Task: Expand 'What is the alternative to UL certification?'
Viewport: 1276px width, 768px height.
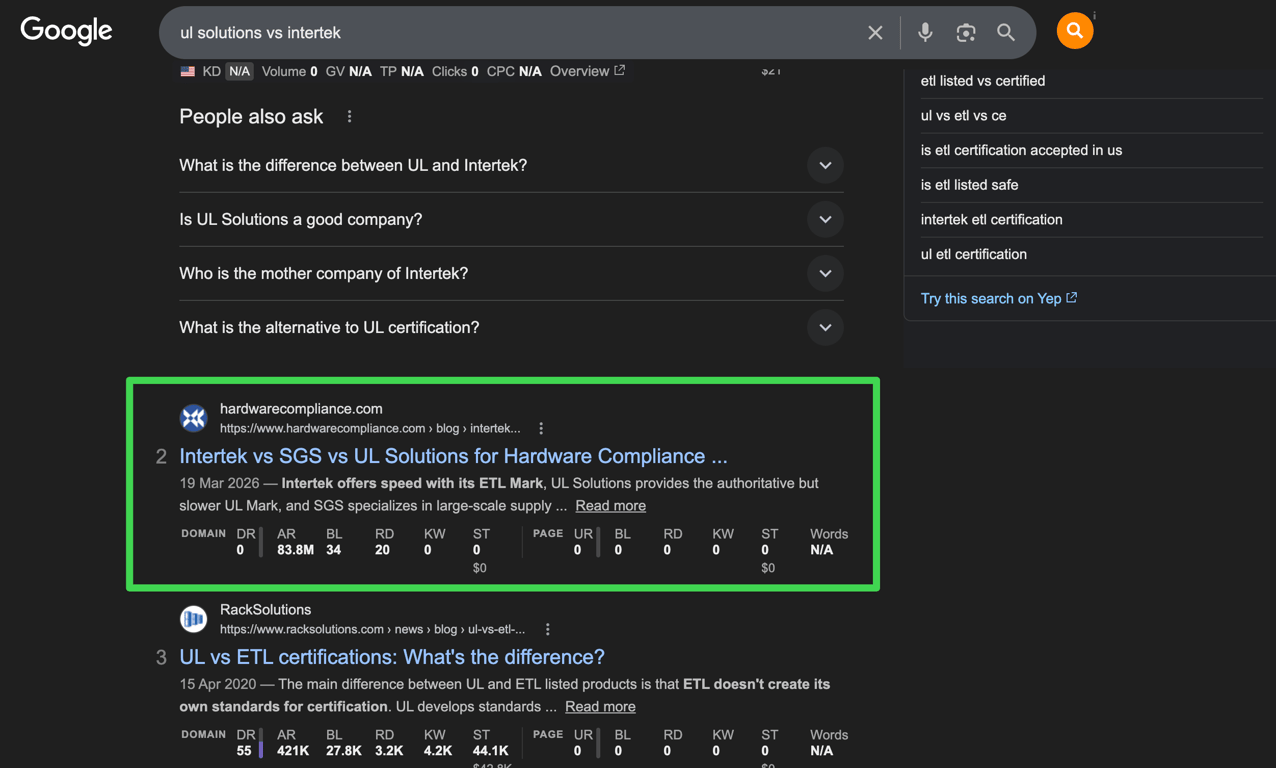Action: (511, 328)
